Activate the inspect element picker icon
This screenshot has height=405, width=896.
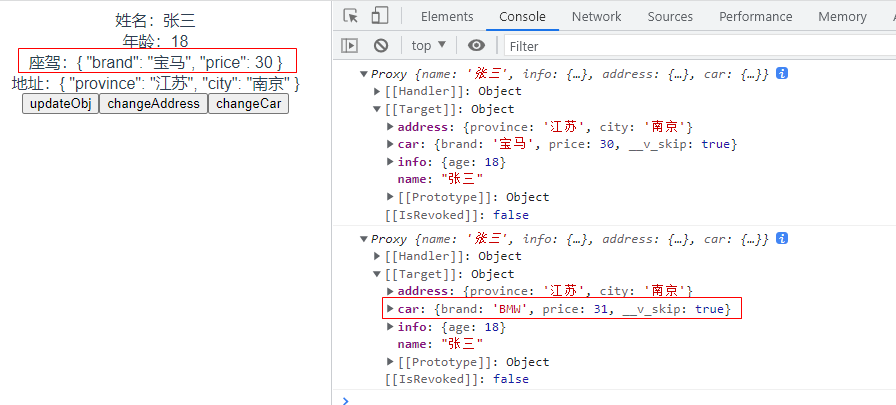click(351, 16)
